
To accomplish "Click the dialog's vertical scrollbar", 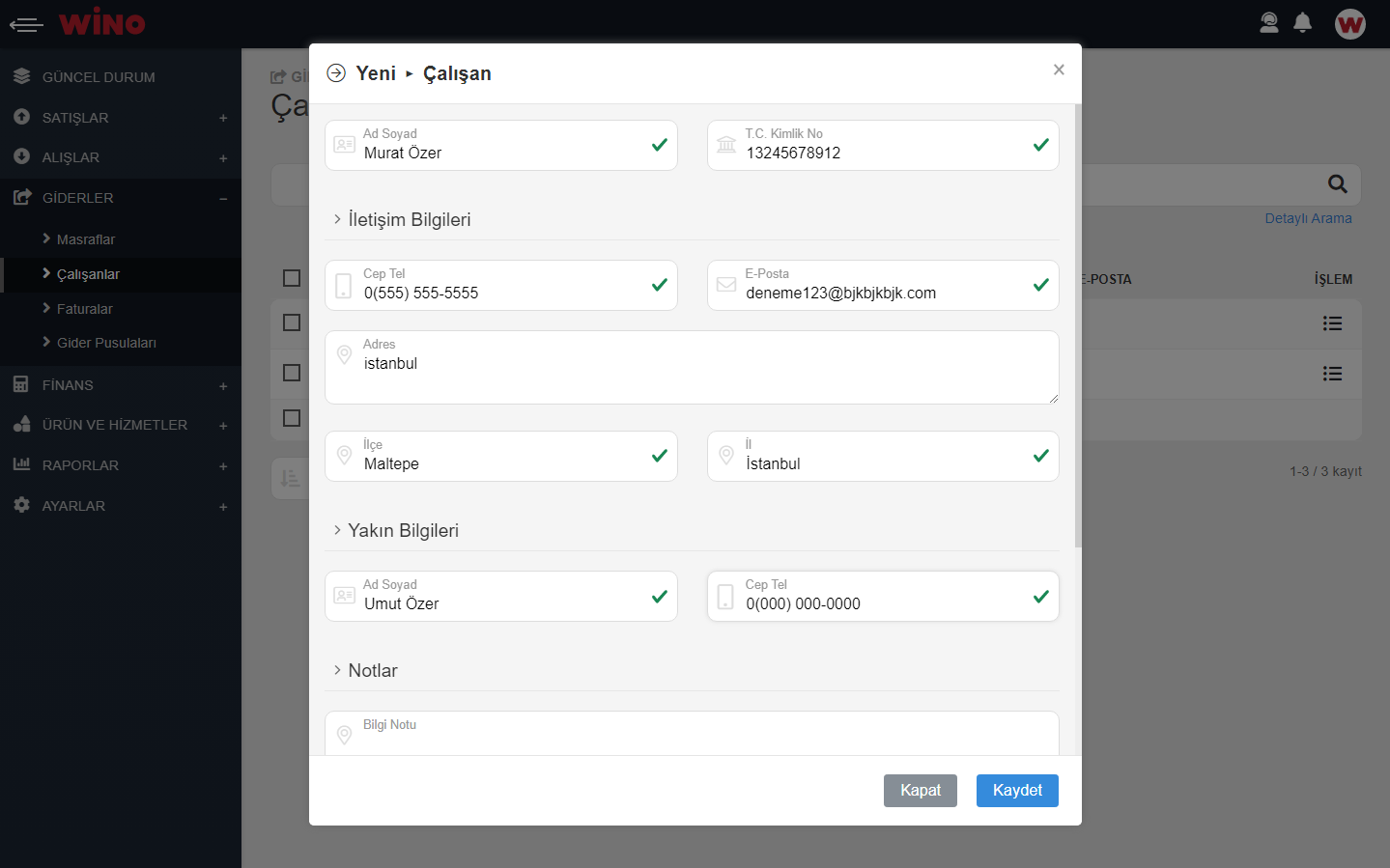I will tap(1078, 328).
